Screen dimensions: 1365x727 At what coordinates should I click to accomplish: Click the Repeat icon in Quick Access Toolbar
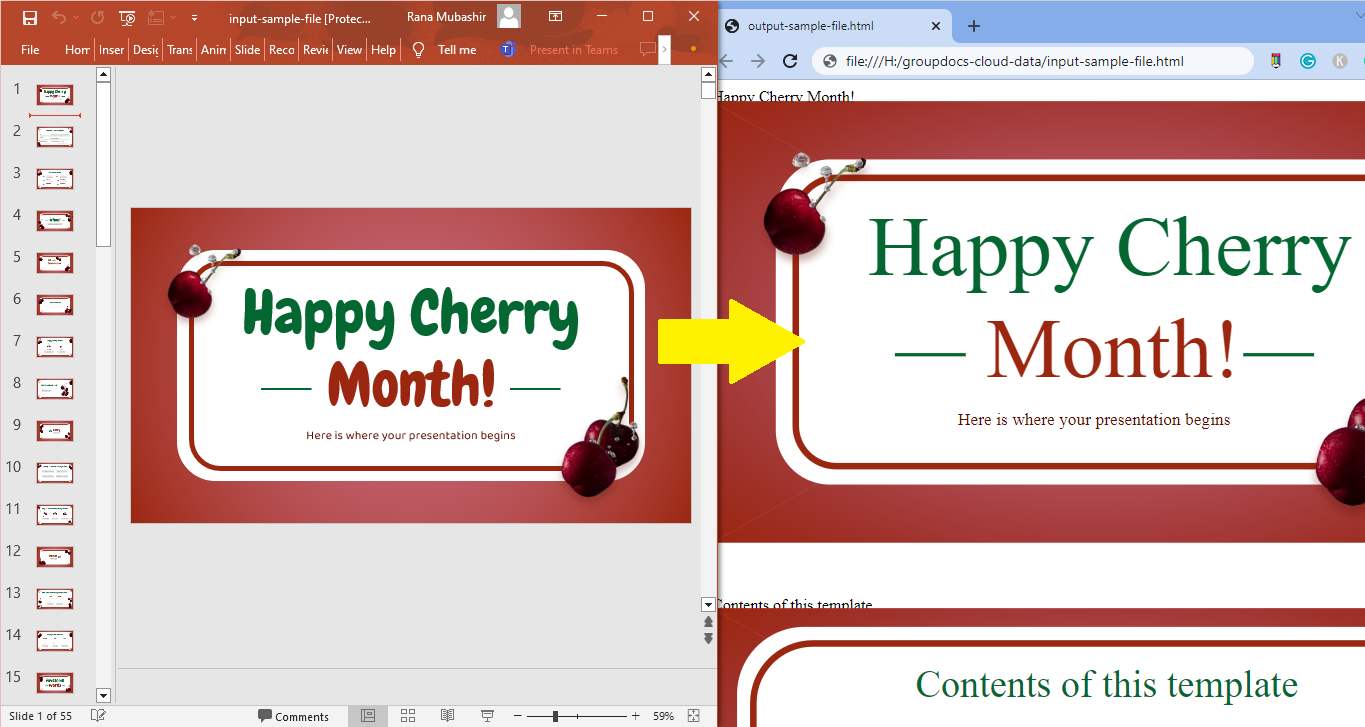tap(97, 16)
